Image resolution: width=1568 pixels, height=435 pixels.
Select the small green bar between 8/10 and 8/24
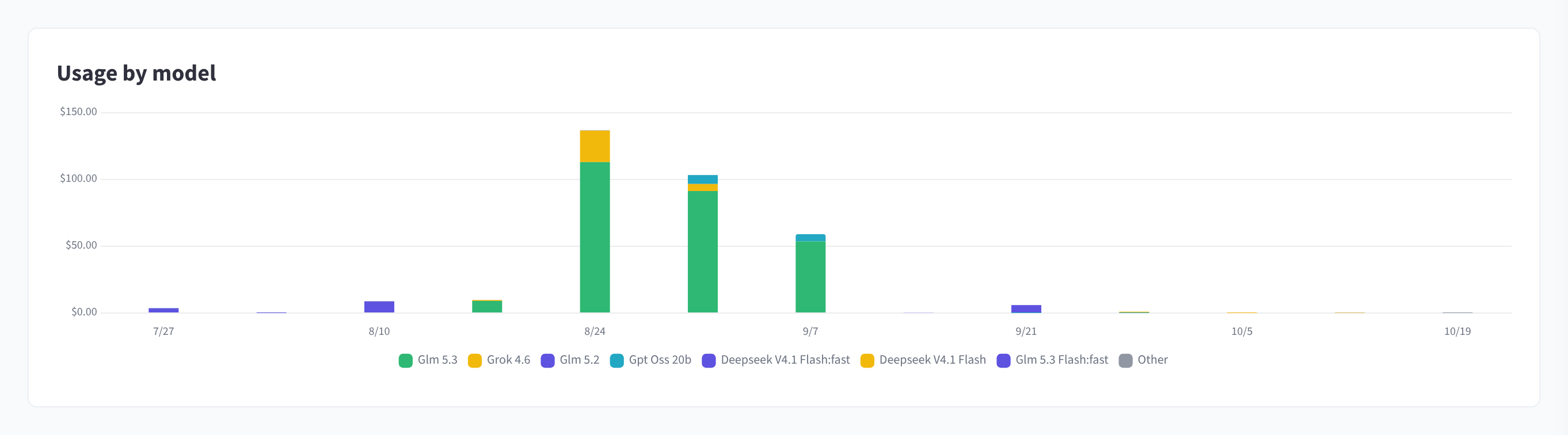487,307
